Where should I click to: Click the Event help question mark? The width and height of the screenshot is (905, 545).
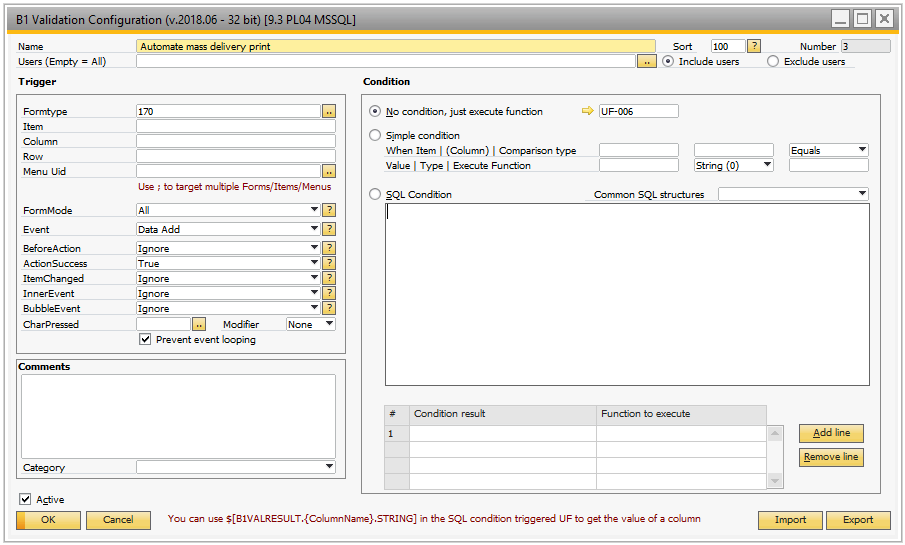[328, 229]
